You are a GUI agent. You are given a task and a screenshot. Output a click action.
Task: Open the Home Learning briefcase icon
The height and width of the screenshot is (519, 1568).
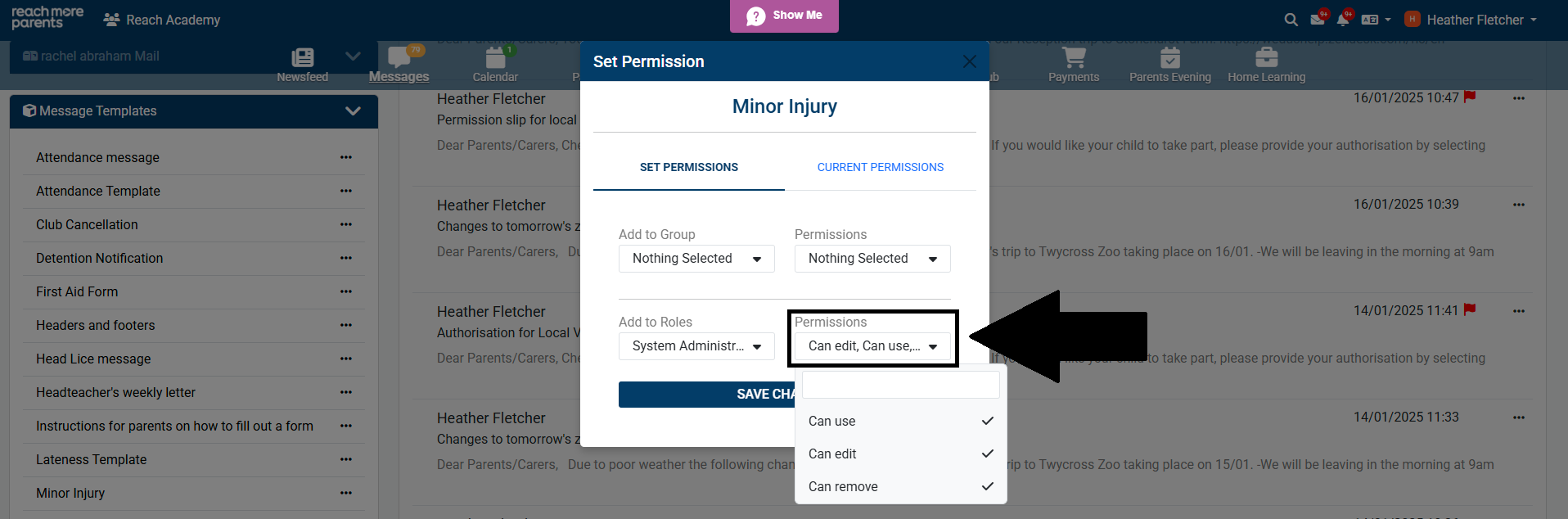(1266, 58)
